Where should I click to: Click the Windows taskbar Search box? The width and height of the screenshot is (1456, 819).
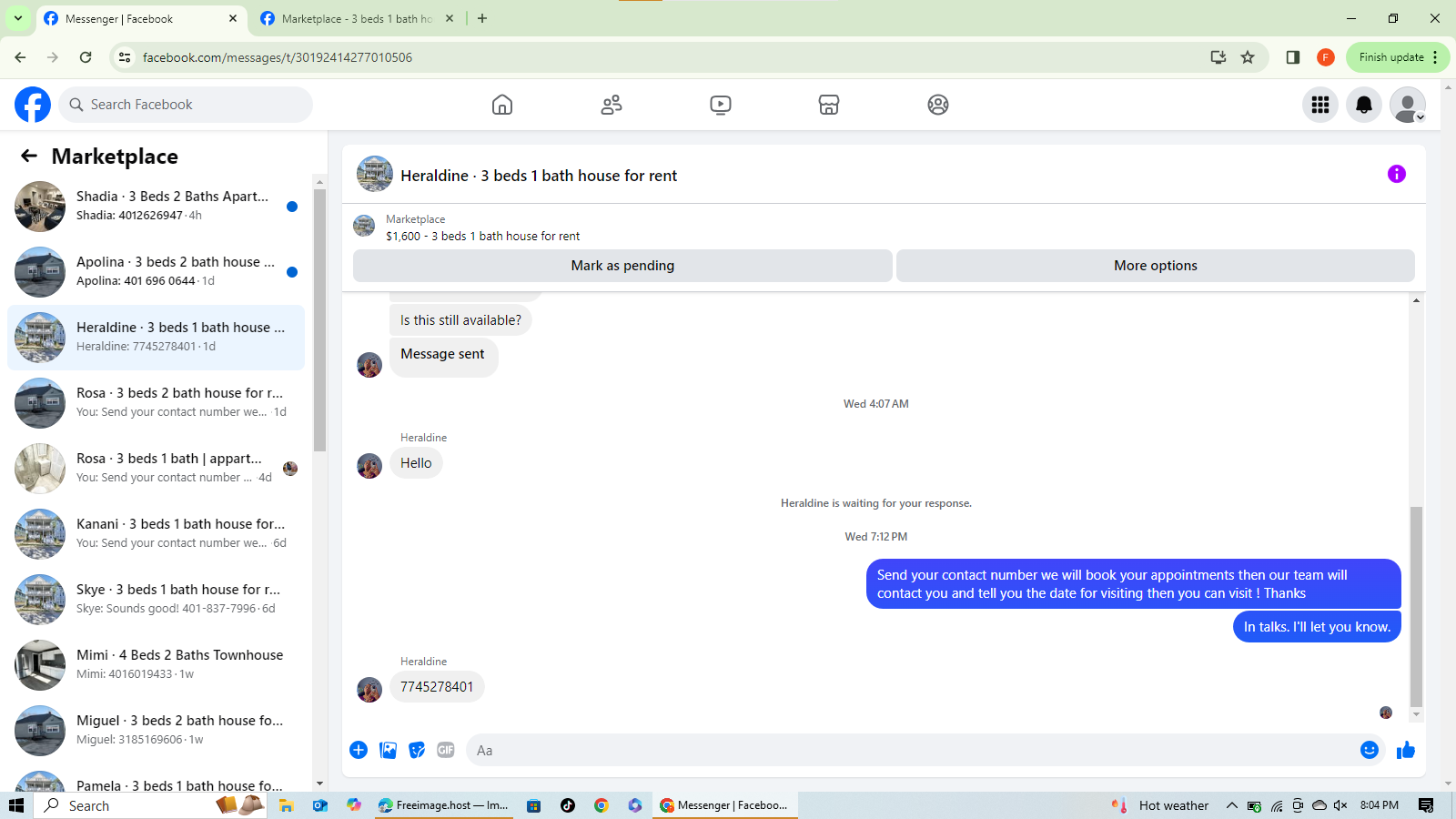pos(150,805)
